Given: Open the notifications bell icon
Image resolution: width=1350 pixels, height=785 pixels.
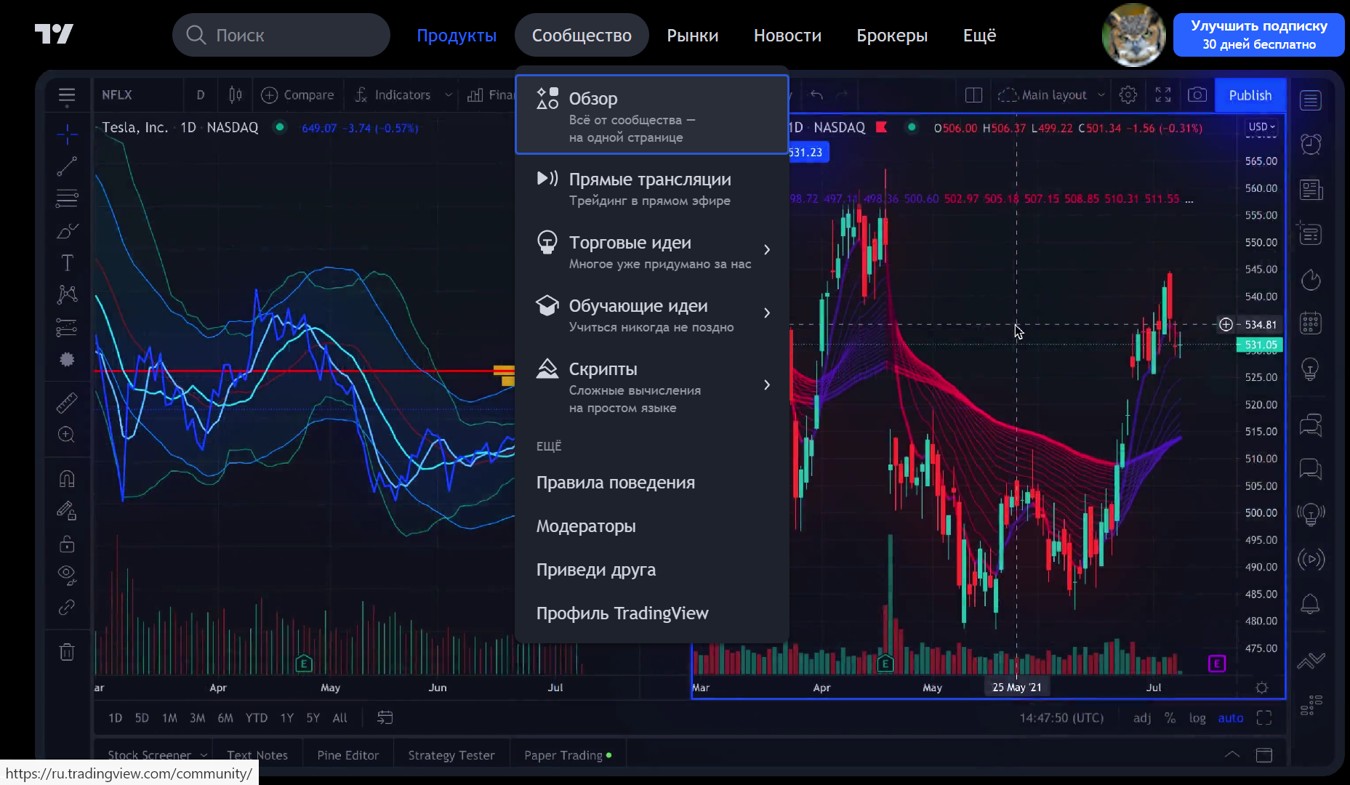Looking at the screenshot, I should (x=1311, y=604).
